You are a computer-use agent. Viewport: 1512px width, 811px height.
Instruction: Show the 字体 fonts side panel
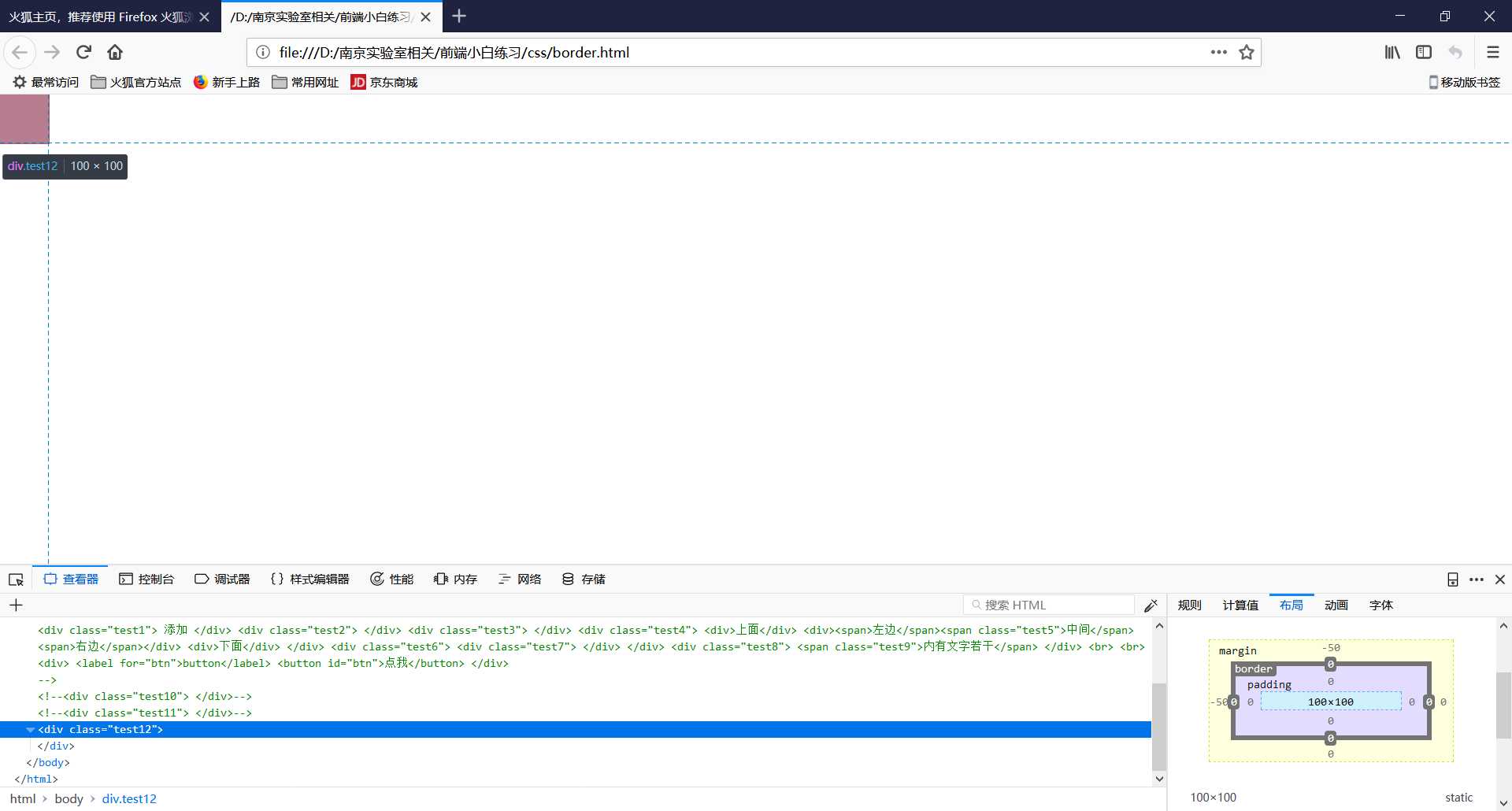click(1381, 605)
